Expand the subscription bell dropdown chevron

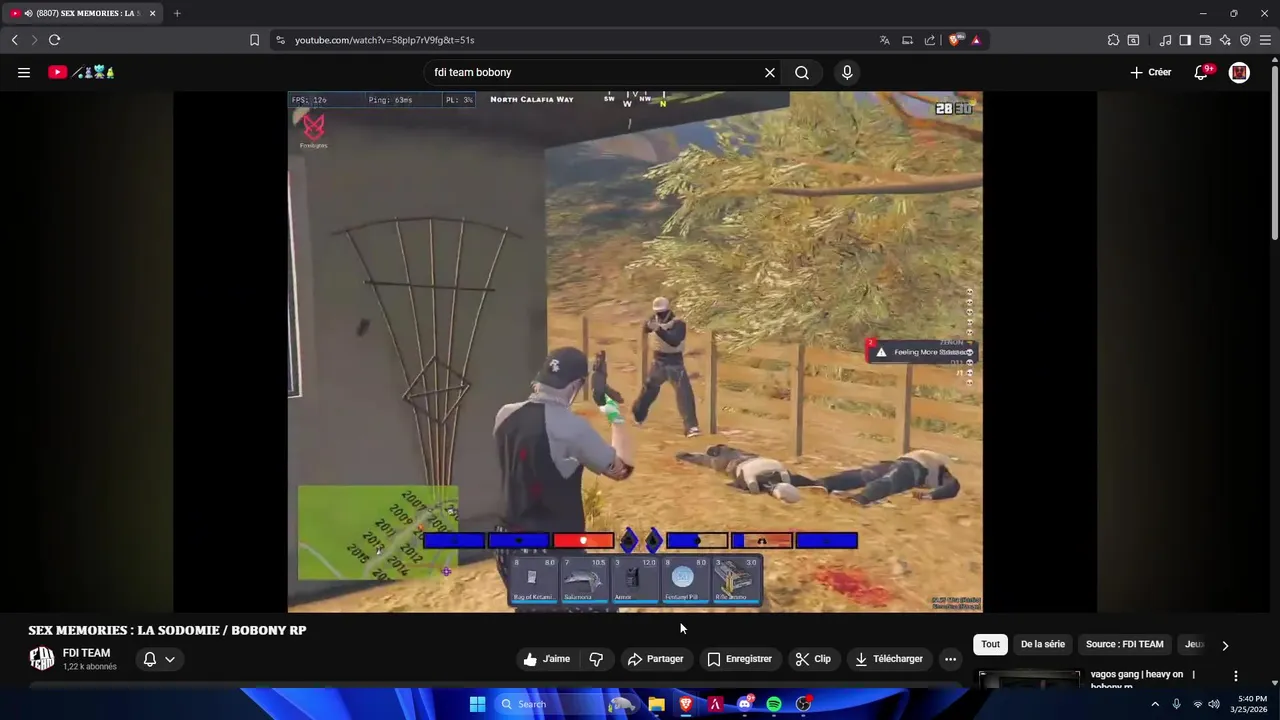(x=170, y=659)
